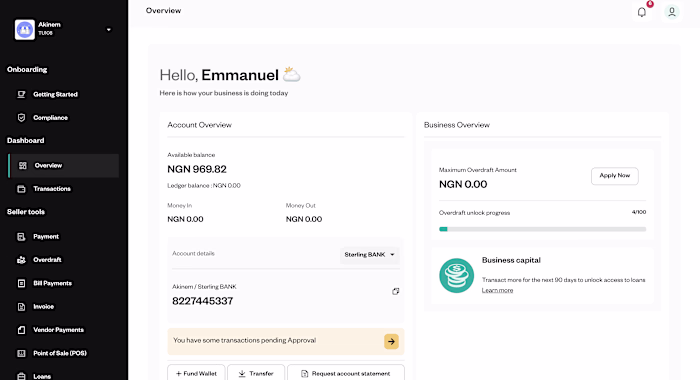Viewport: 700px width, 380px height.
Task: Click the Overview page title
Action: (163, 11)
